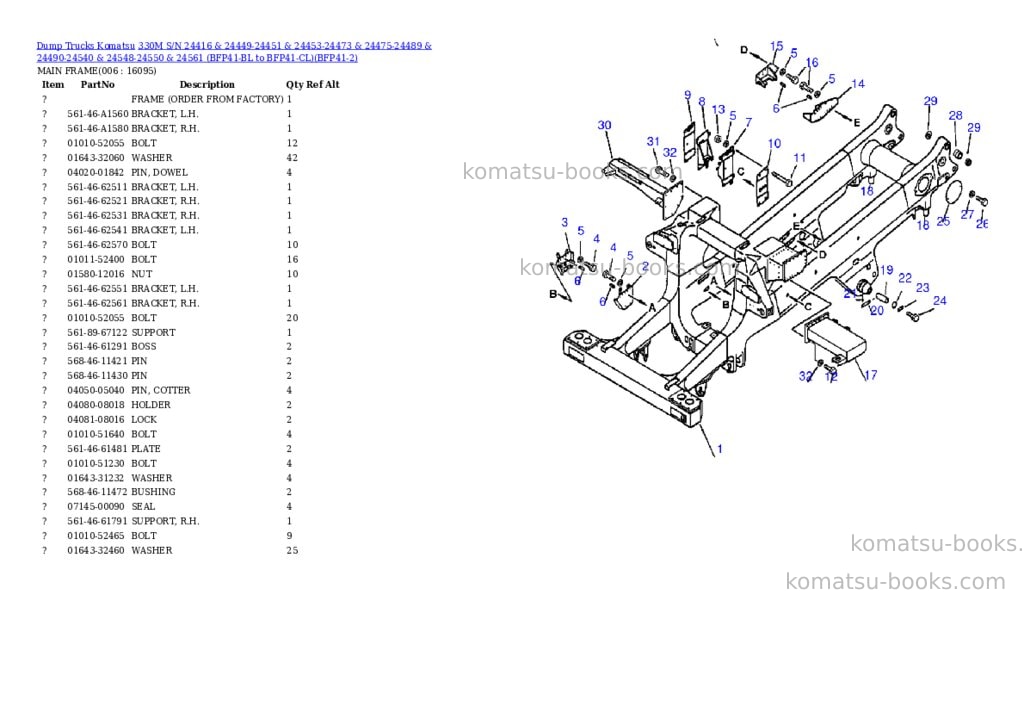Select part number 01011-52400
Image resolution: width=1024 pixels, height=725 pixels.
tap(95, 259)
